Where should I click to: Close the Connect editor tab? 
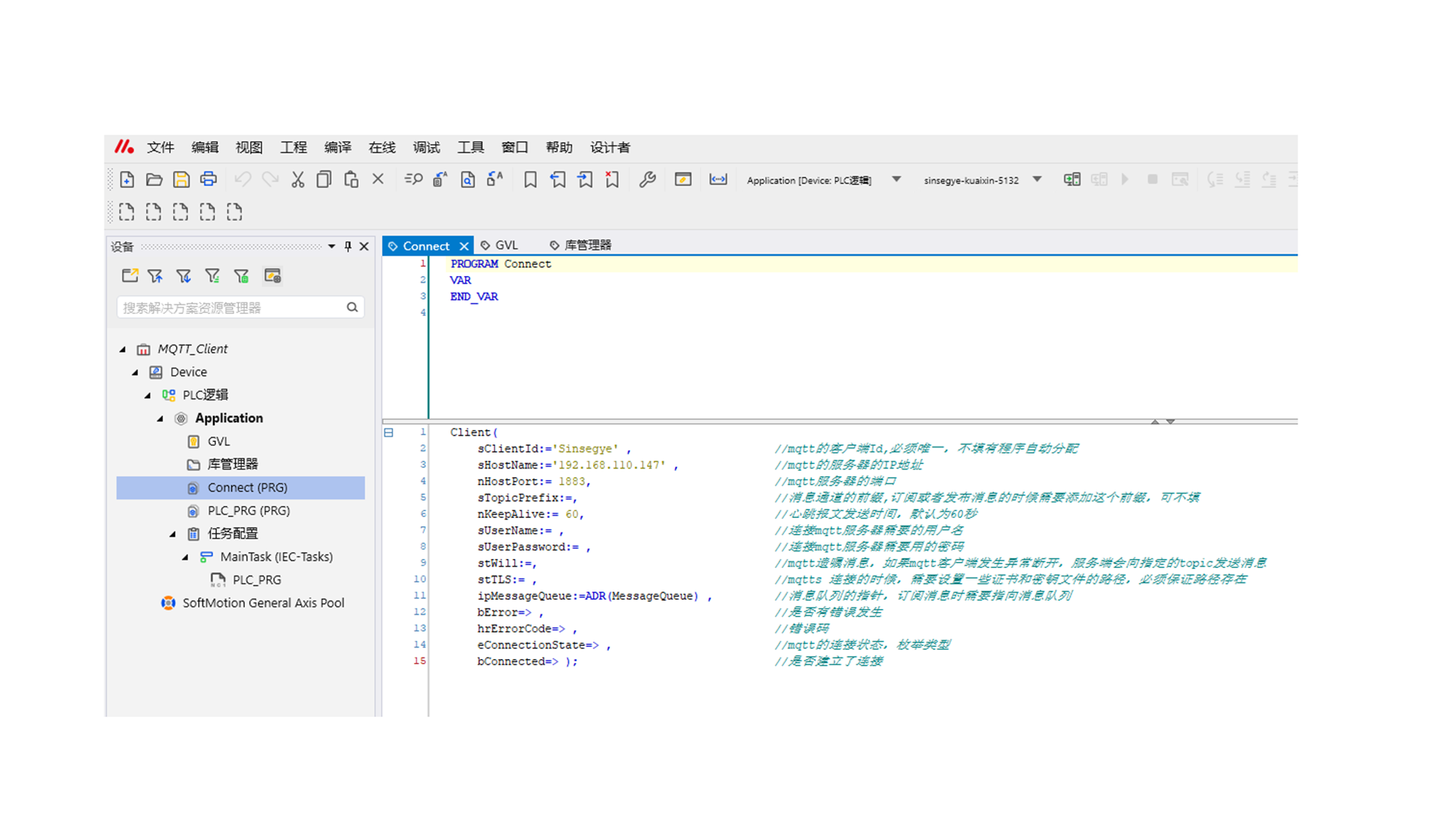coord(464,246)
